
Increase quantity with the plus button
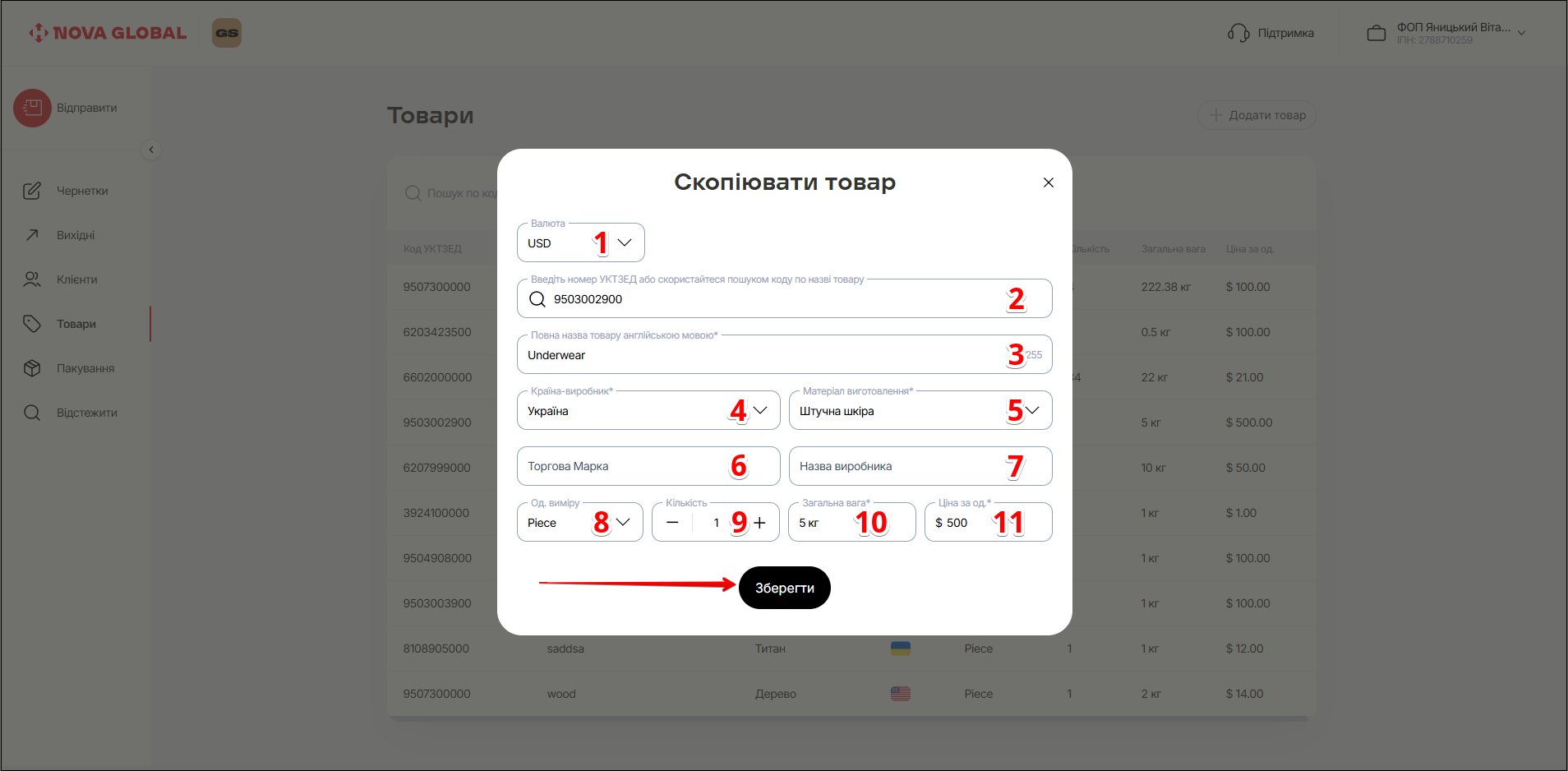tap(760, 523)
